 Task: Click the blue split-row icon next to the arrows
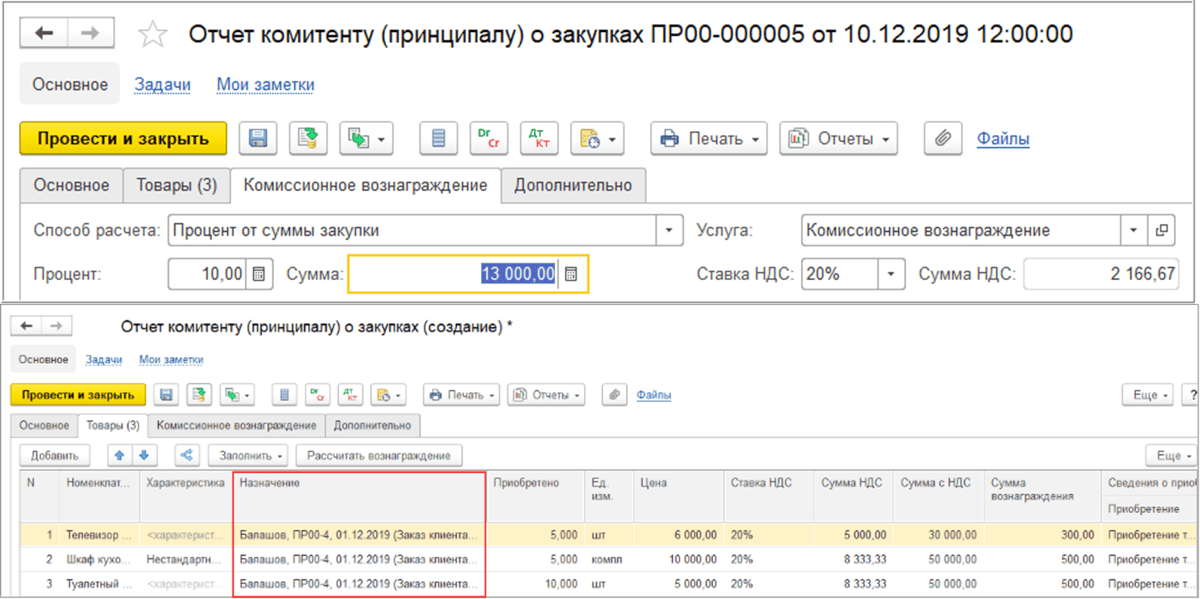(186, 455)
